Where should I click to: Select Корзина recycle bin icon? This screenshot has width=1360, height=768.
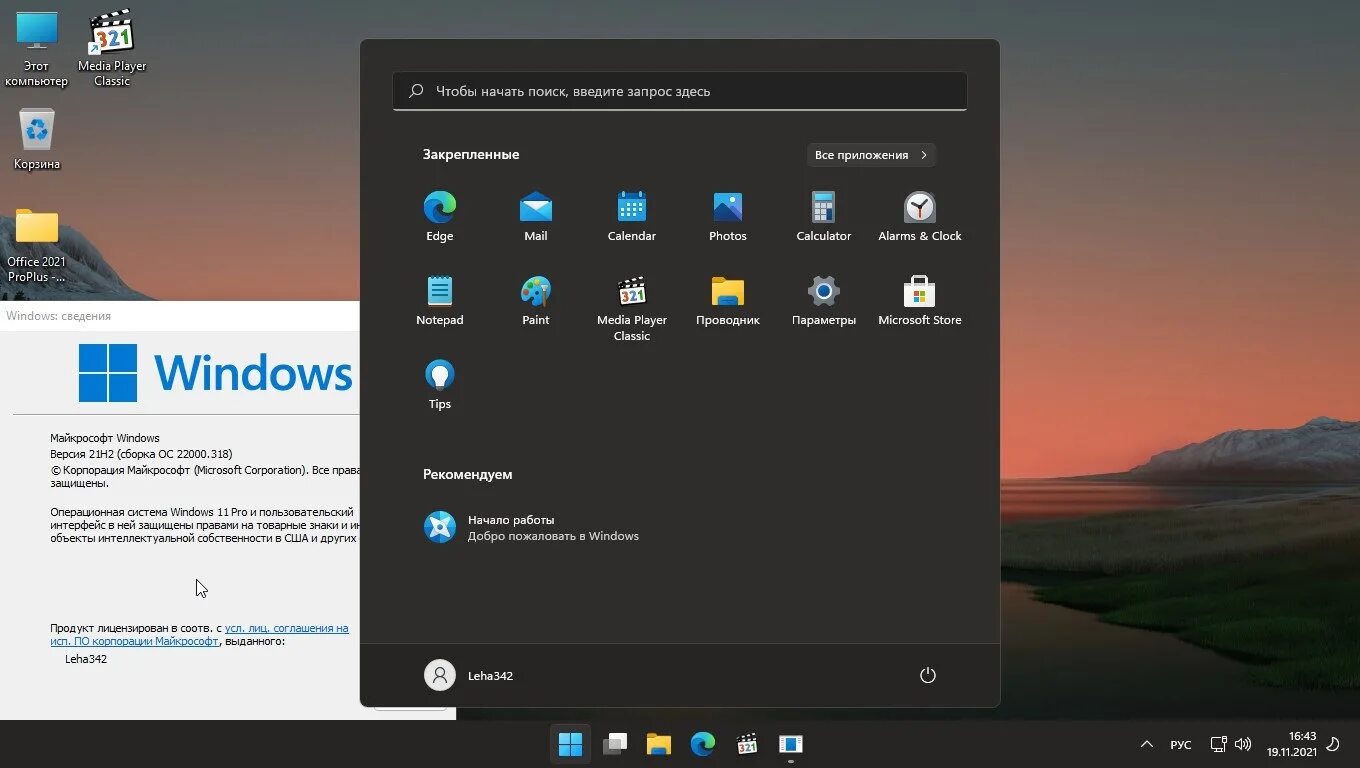pyautogui.click(x=37, y=139)
